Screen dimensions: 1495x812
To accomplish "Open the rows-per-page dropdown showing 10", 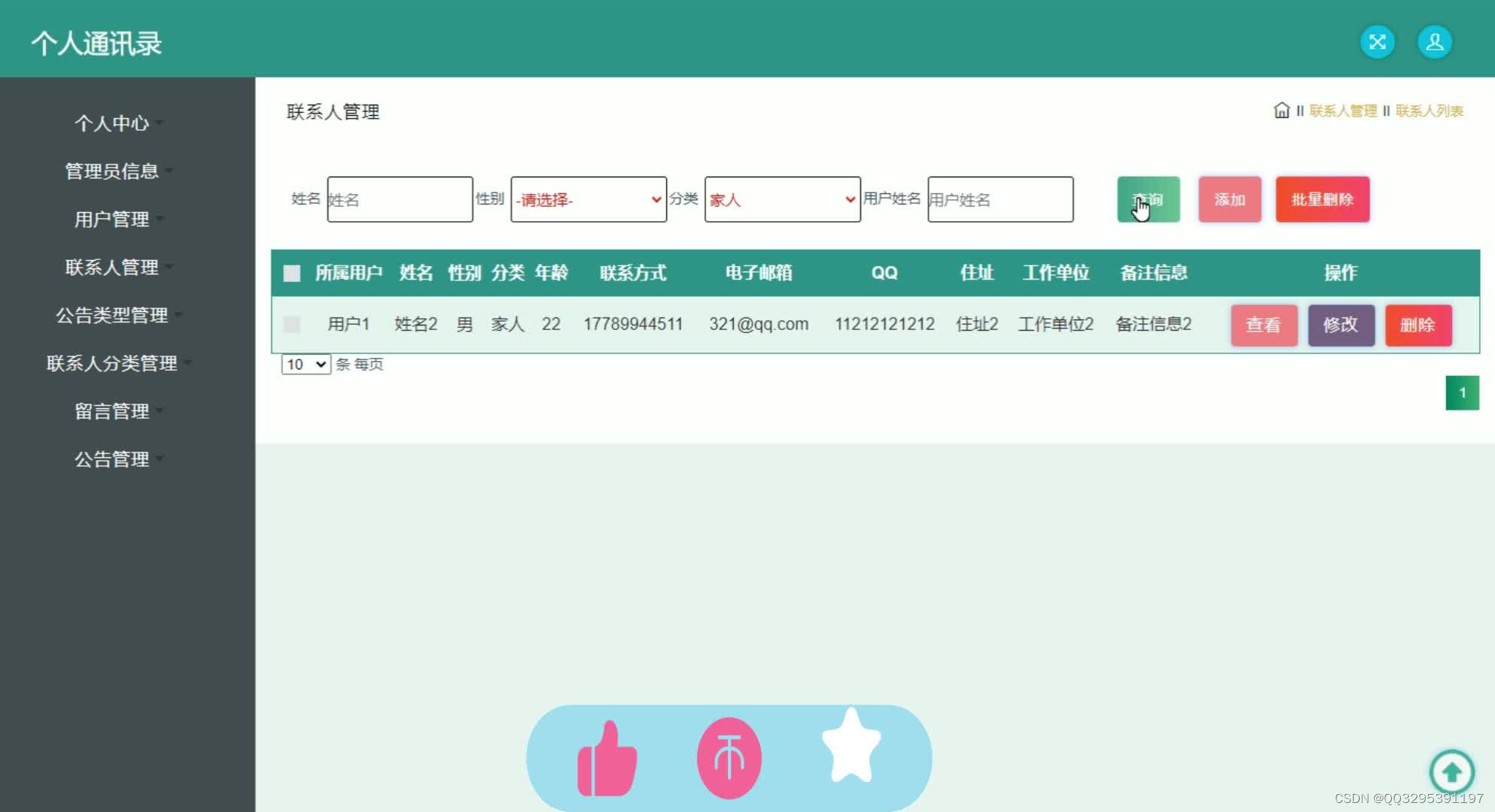I will (x=306, y=365).
